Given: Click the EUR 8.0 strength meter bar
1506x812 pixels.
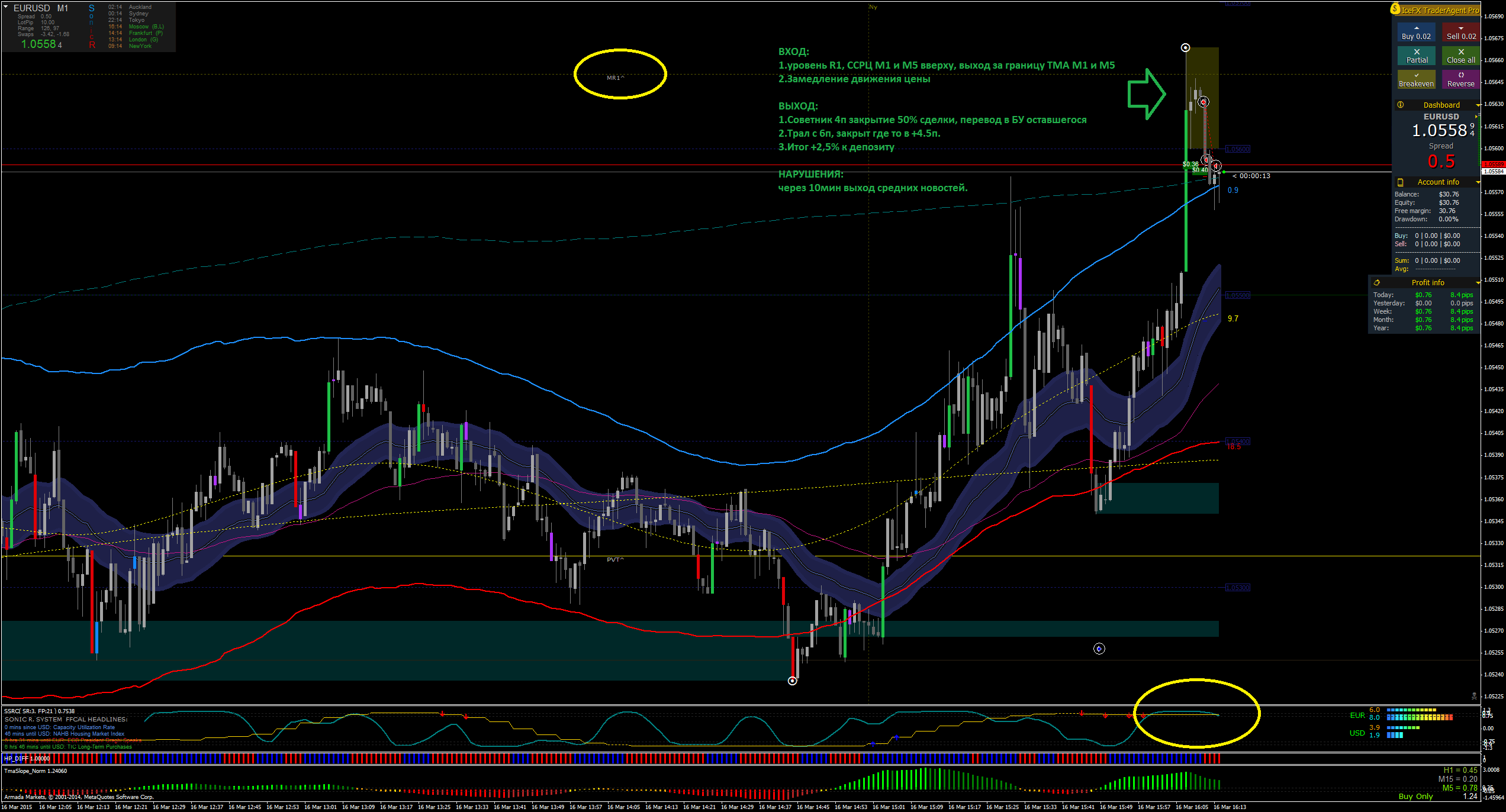Looking at the screenshot, I should pos(1420,717).
